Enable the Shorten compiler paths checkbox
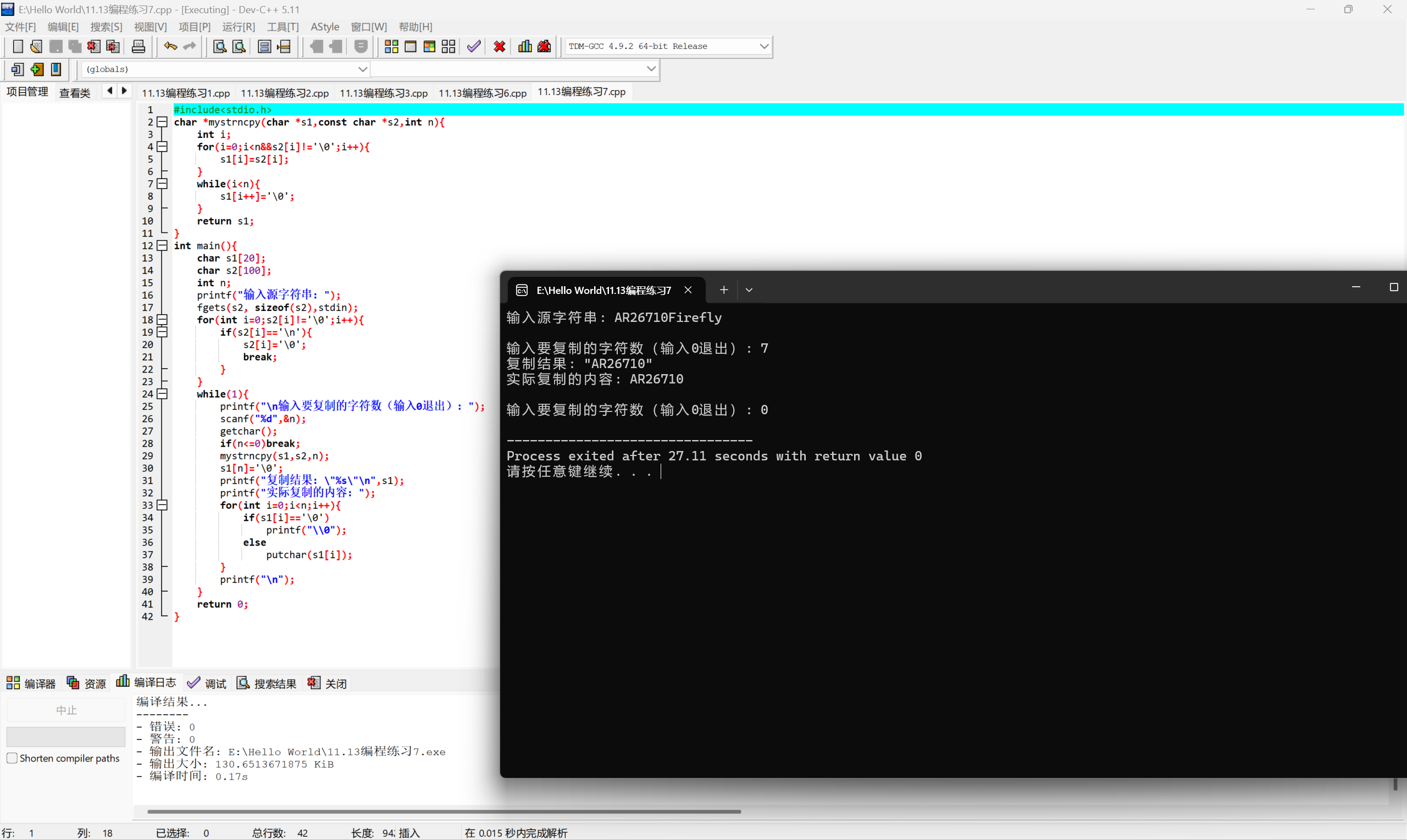The width and height of the screenshot is (1407, 840). click(12, 758)
